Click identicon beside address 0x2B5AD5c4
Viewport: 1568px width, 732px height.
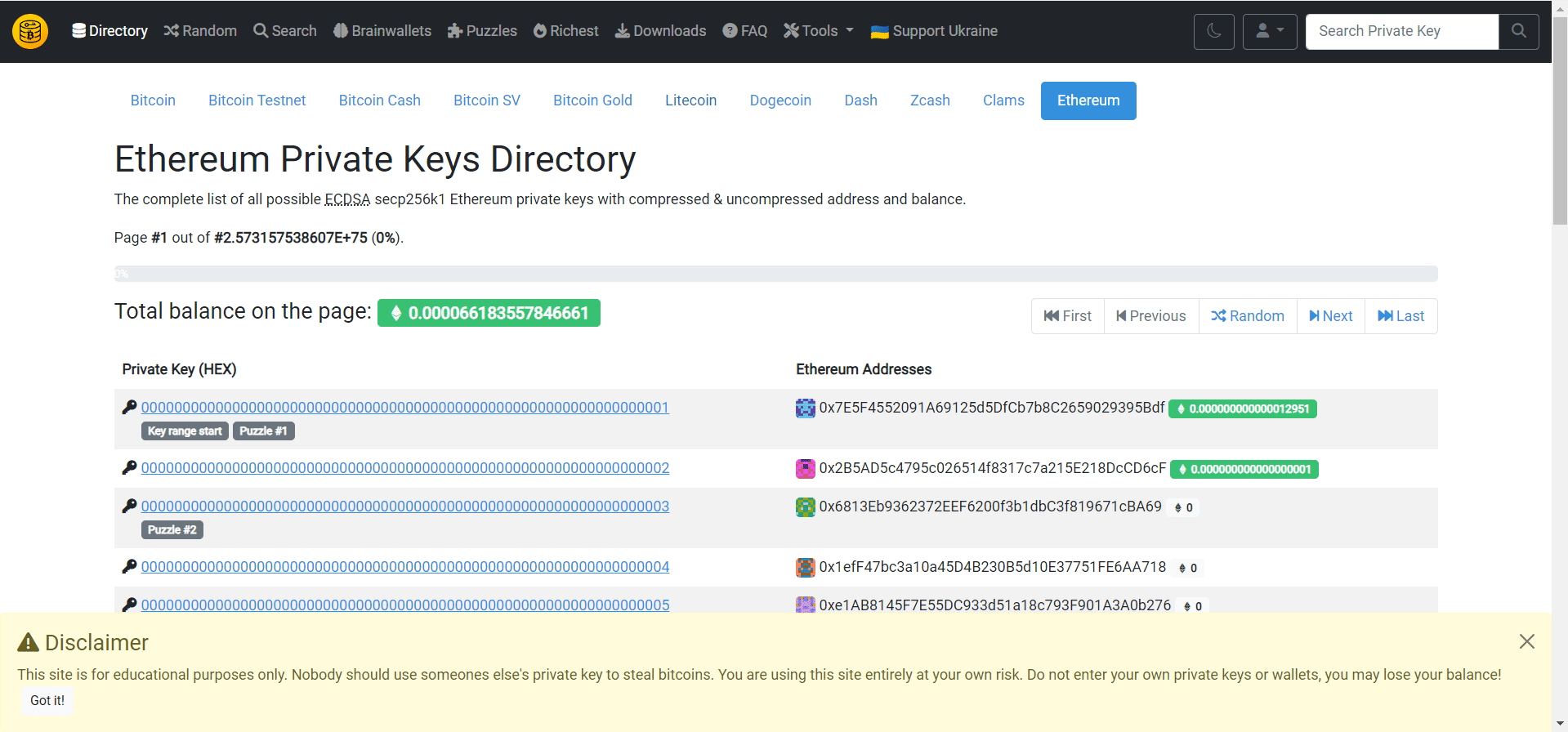point(806,469)
